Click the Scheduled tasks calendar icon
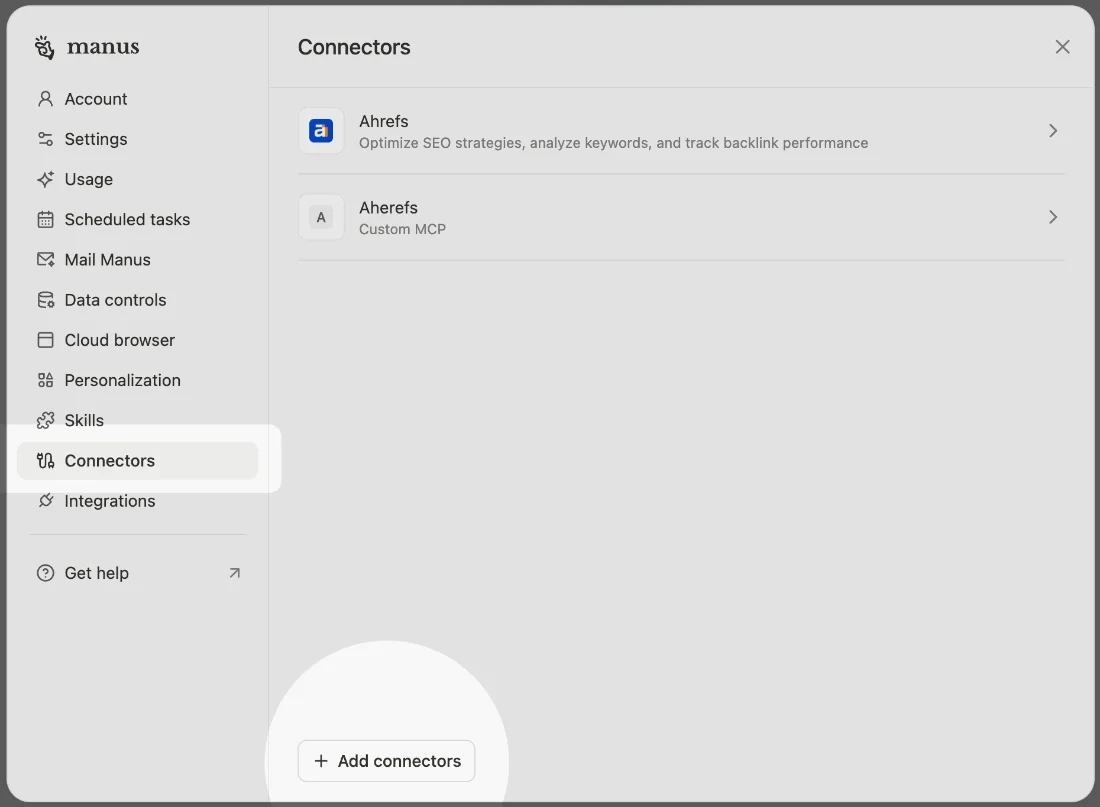 [x=46, y=220]
